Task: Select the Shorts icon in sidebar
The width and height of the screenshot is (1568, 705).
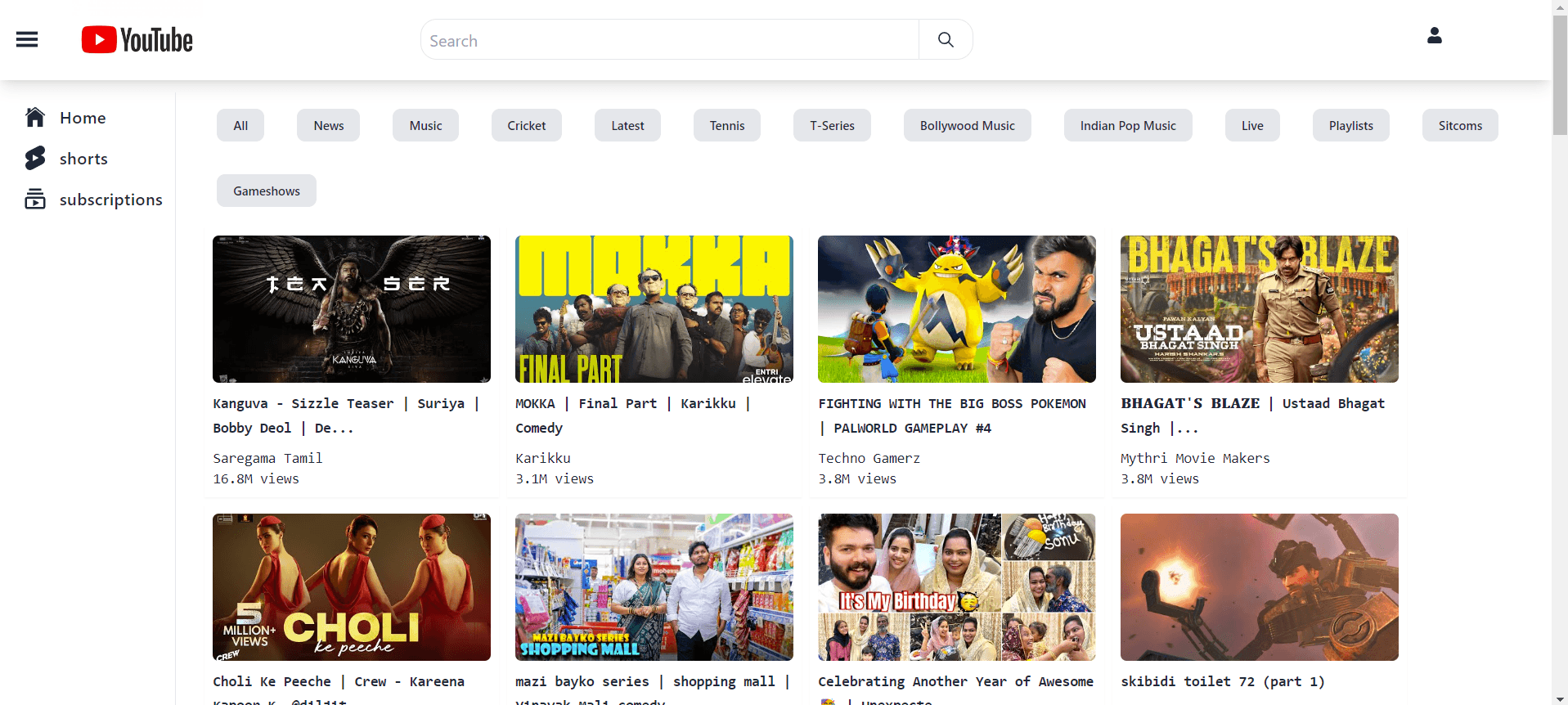Action: [35, 159]
